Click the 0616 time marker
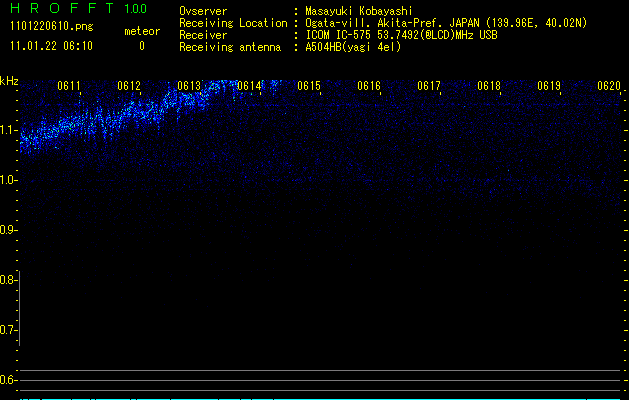 [369, 86]
